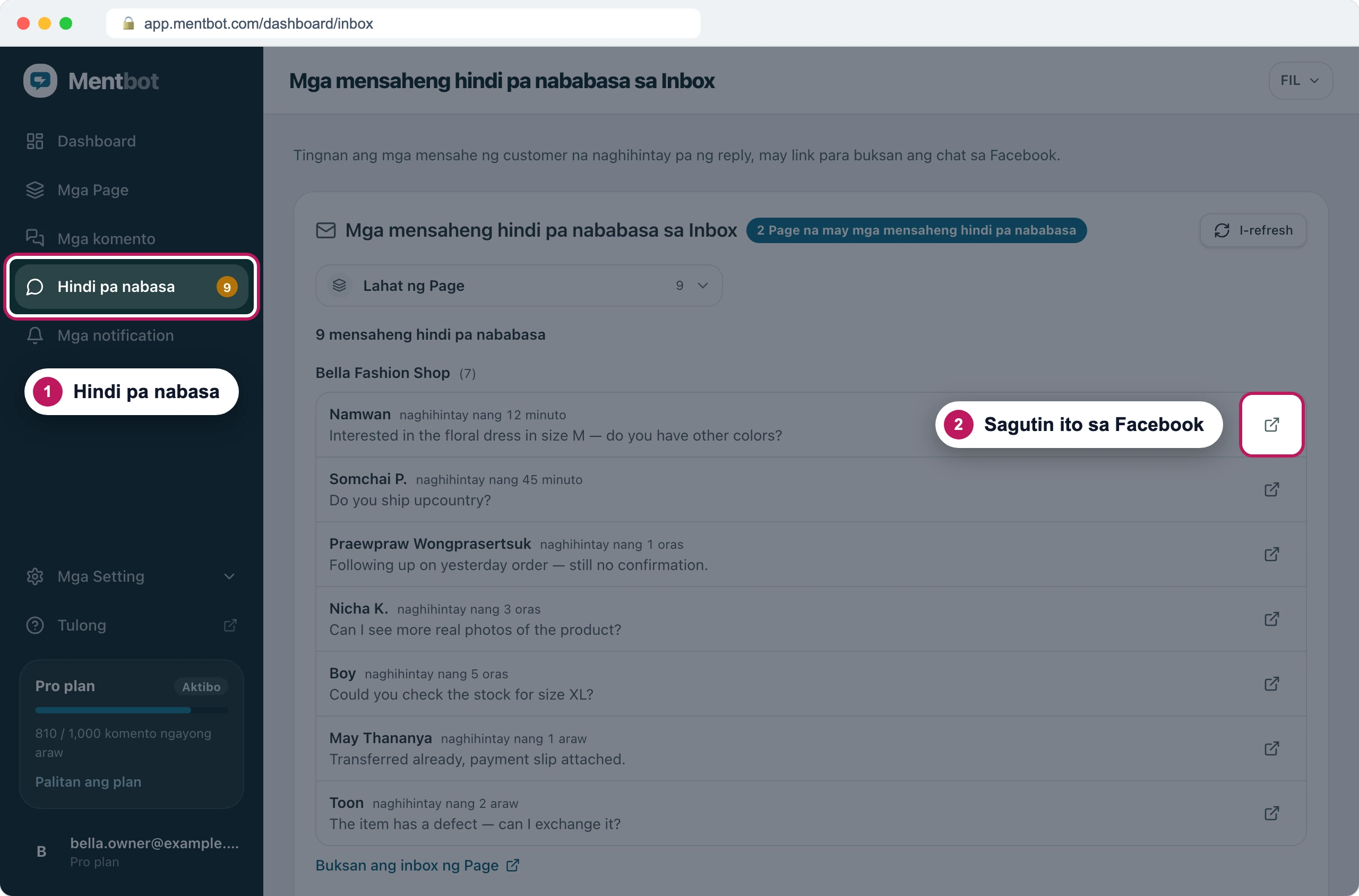The image size is (1359, 896).
Task: Open Mga notification in the sidebar
Action: [132, 335]
